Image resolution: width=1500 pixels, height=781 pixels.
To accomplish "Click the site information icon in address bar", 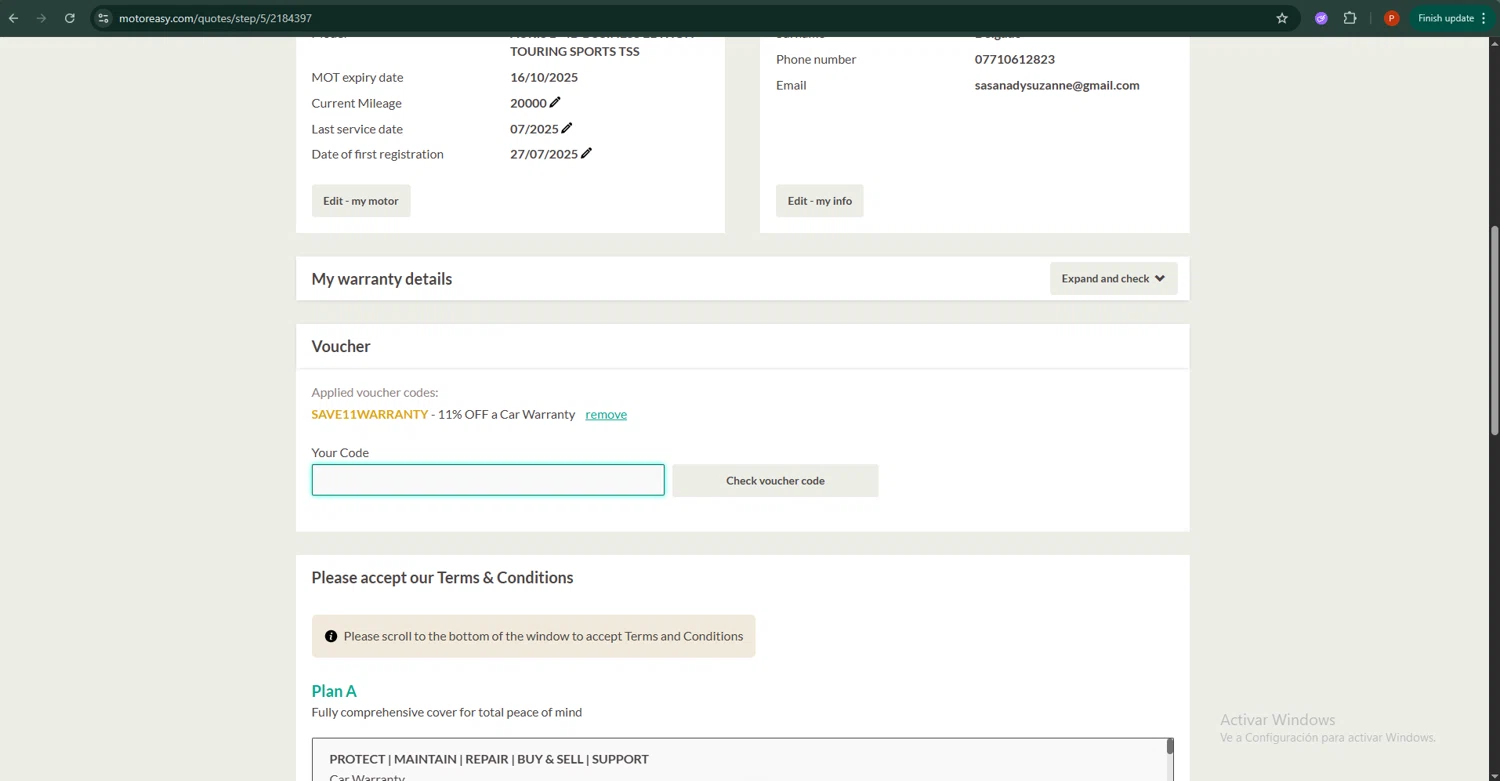I will (103, 18).
